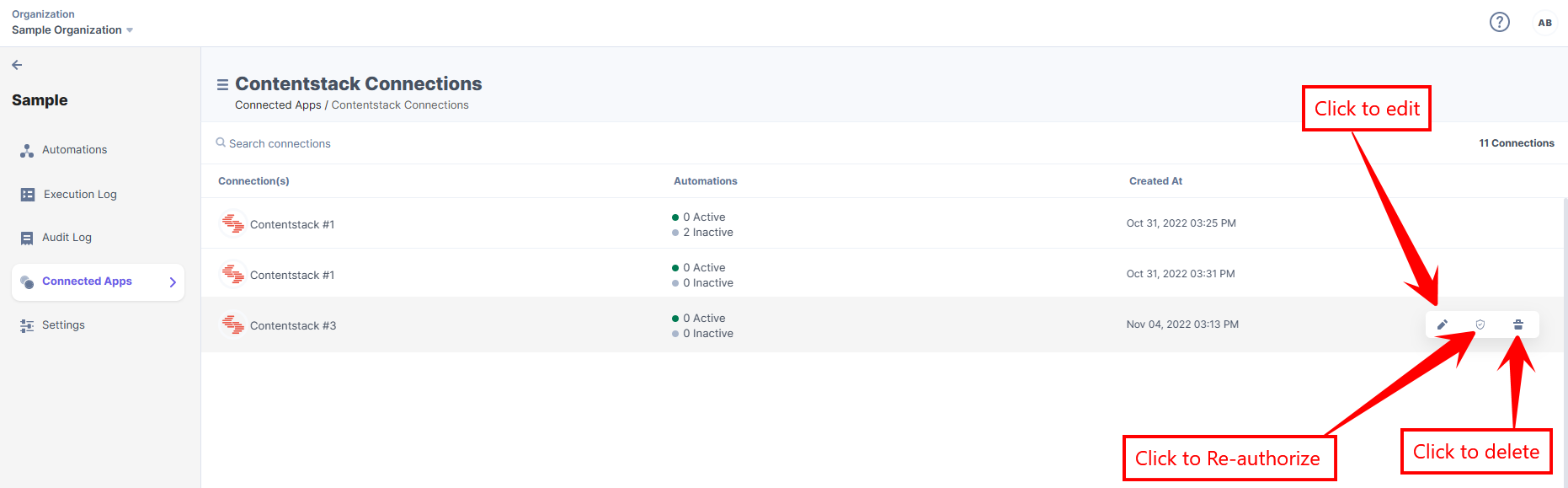
Task: Click the Automations column header
Action: pyautogui.click(x=706, y=181)
